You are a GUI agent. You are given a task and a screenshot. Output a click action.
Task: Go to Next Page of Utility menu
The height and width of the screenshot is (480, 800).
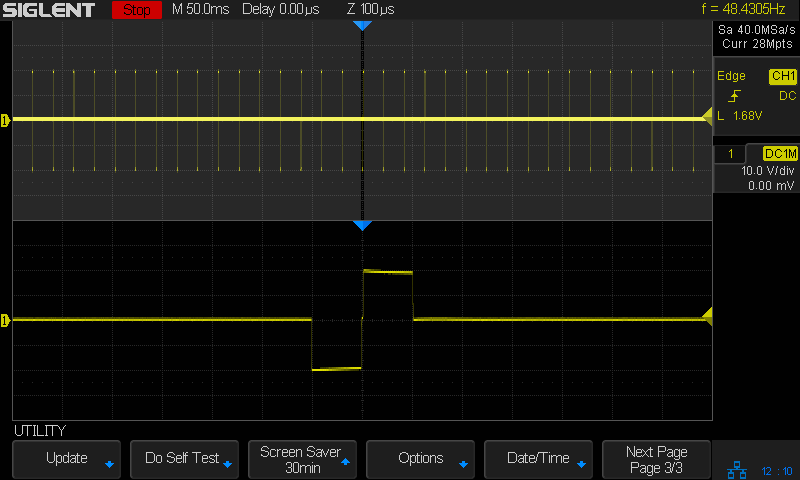pos(656,459)
